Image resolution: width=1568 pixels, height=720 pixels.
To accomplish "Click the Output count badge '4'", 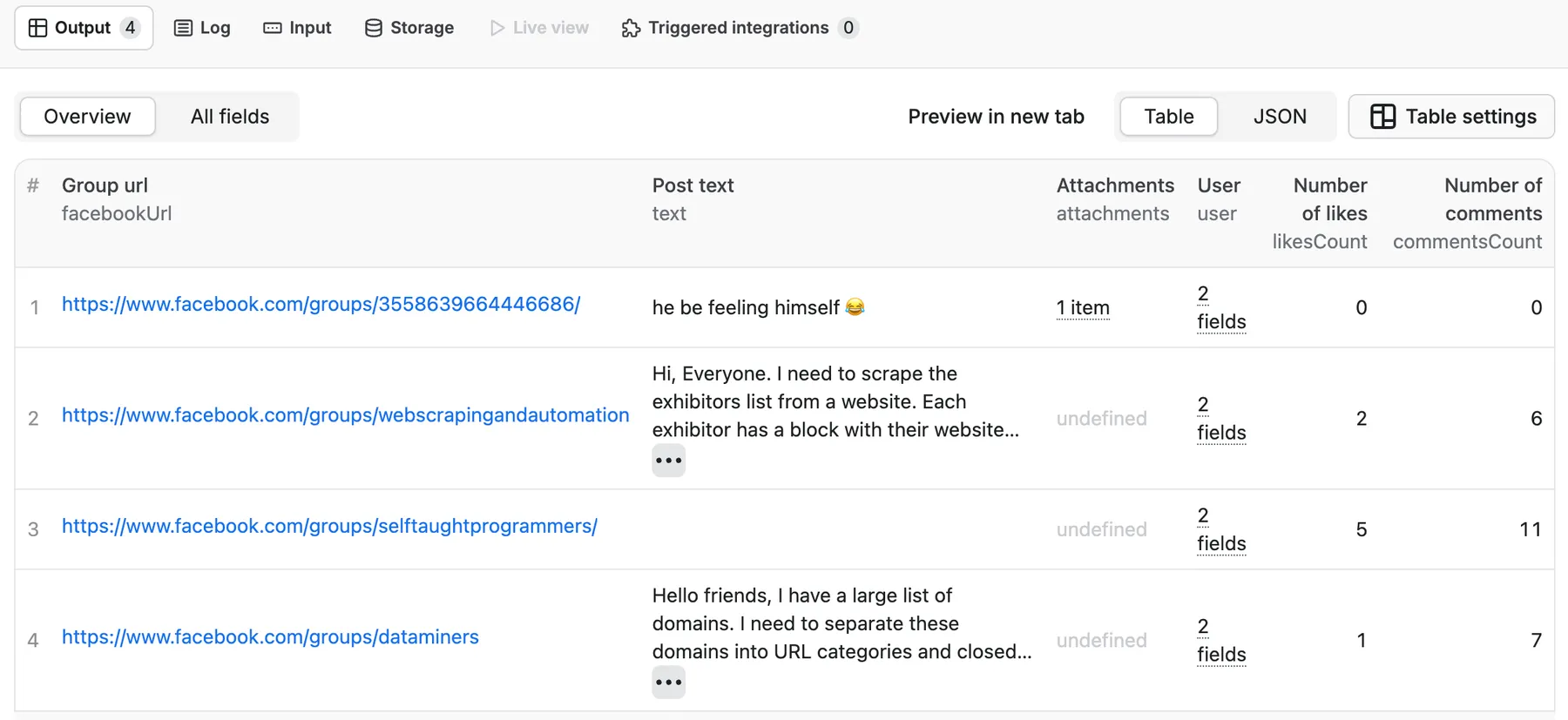I will (130, 28).
